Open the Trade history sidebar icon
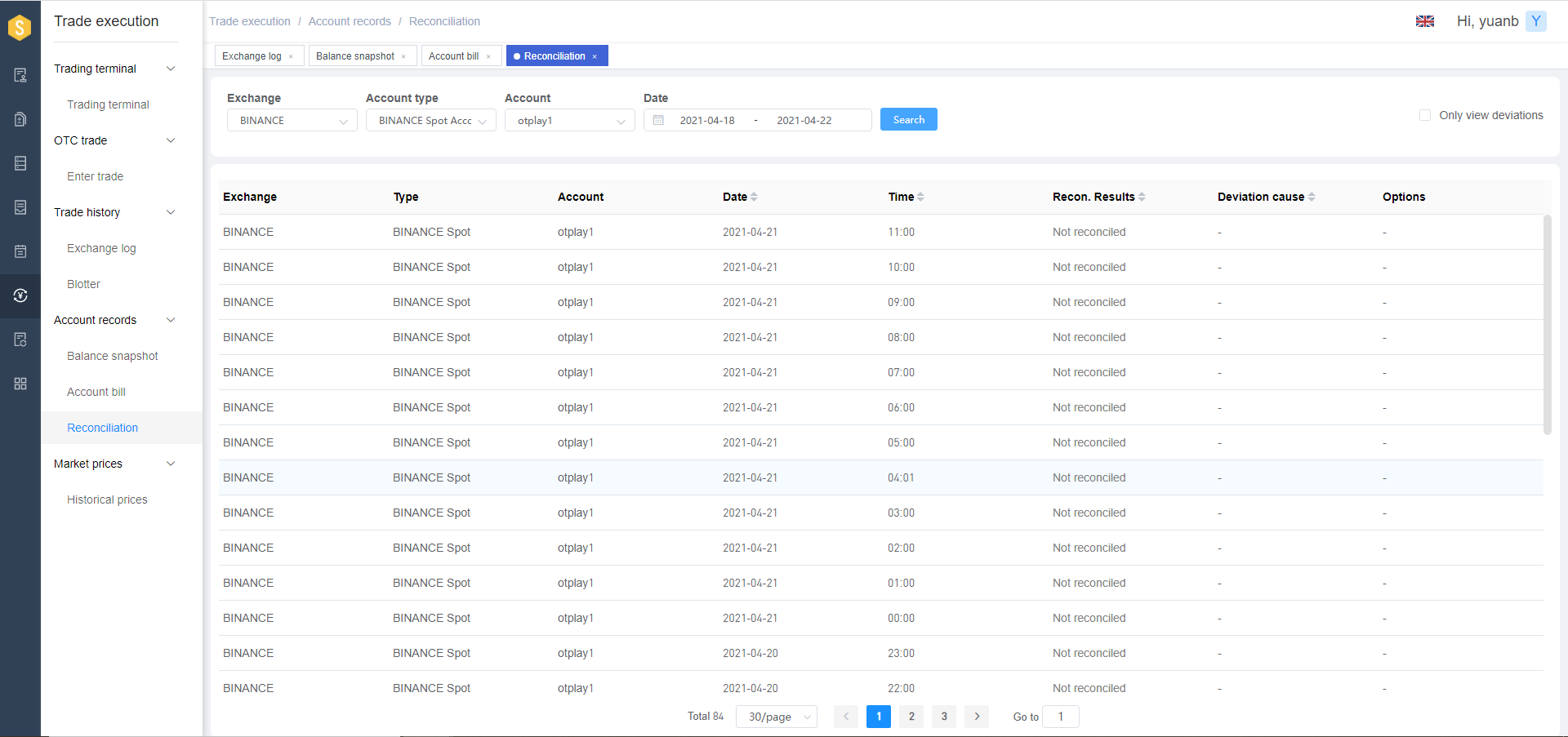Image resolution: width=1568 pixels, height=737 pixels. (20, 163)
